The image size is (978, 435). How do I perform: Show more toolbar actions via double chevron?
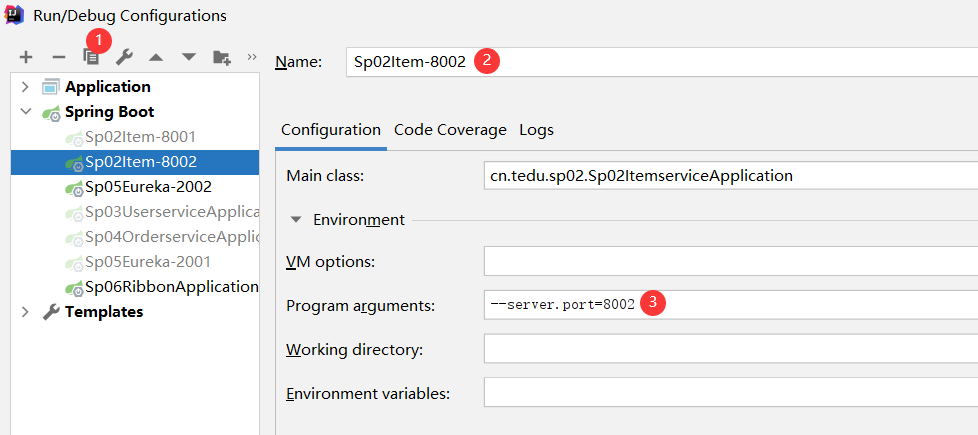pyautogui.click(x=252, y=56)
